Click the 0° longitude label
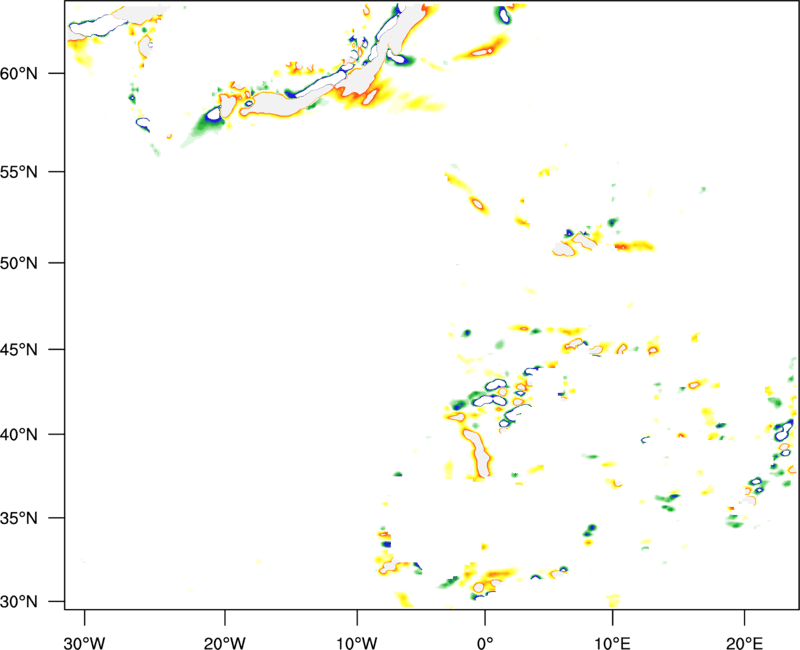This screenshot has height=650, width=800. (x=485, y=643)
